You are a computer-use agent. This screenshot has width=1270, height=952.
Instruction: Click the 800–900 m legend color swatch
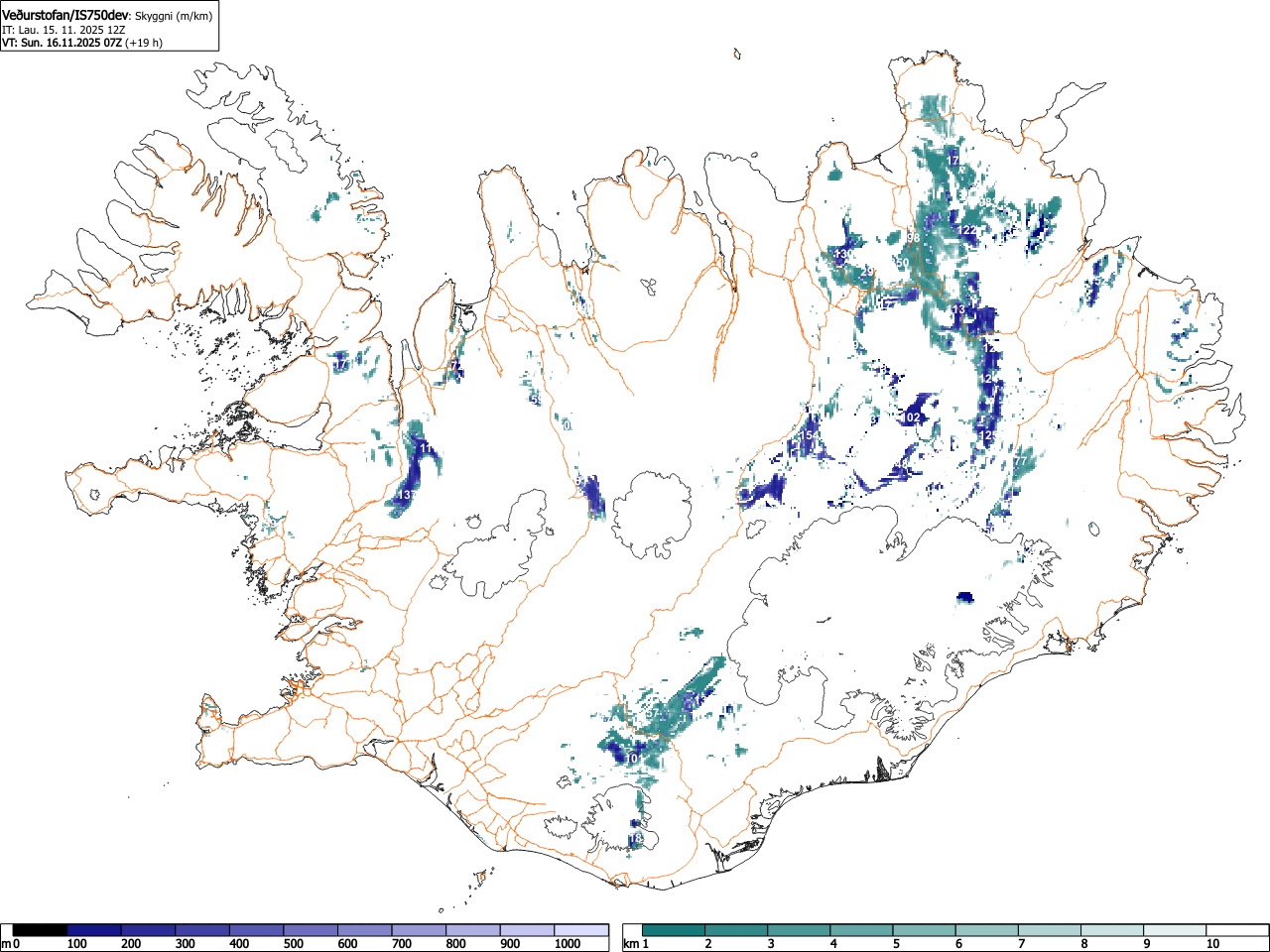pos(473,930)
